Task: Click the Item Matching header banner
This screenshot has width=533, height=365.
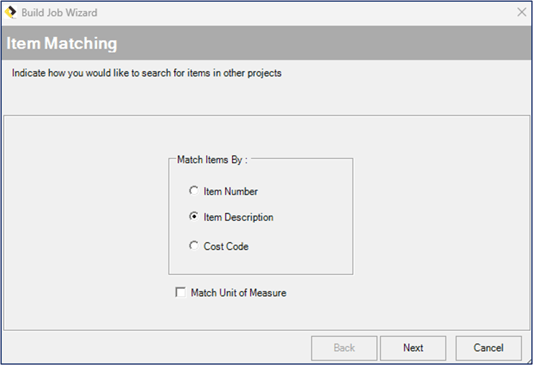Action: pyautogui.click(x=266, y=43)
